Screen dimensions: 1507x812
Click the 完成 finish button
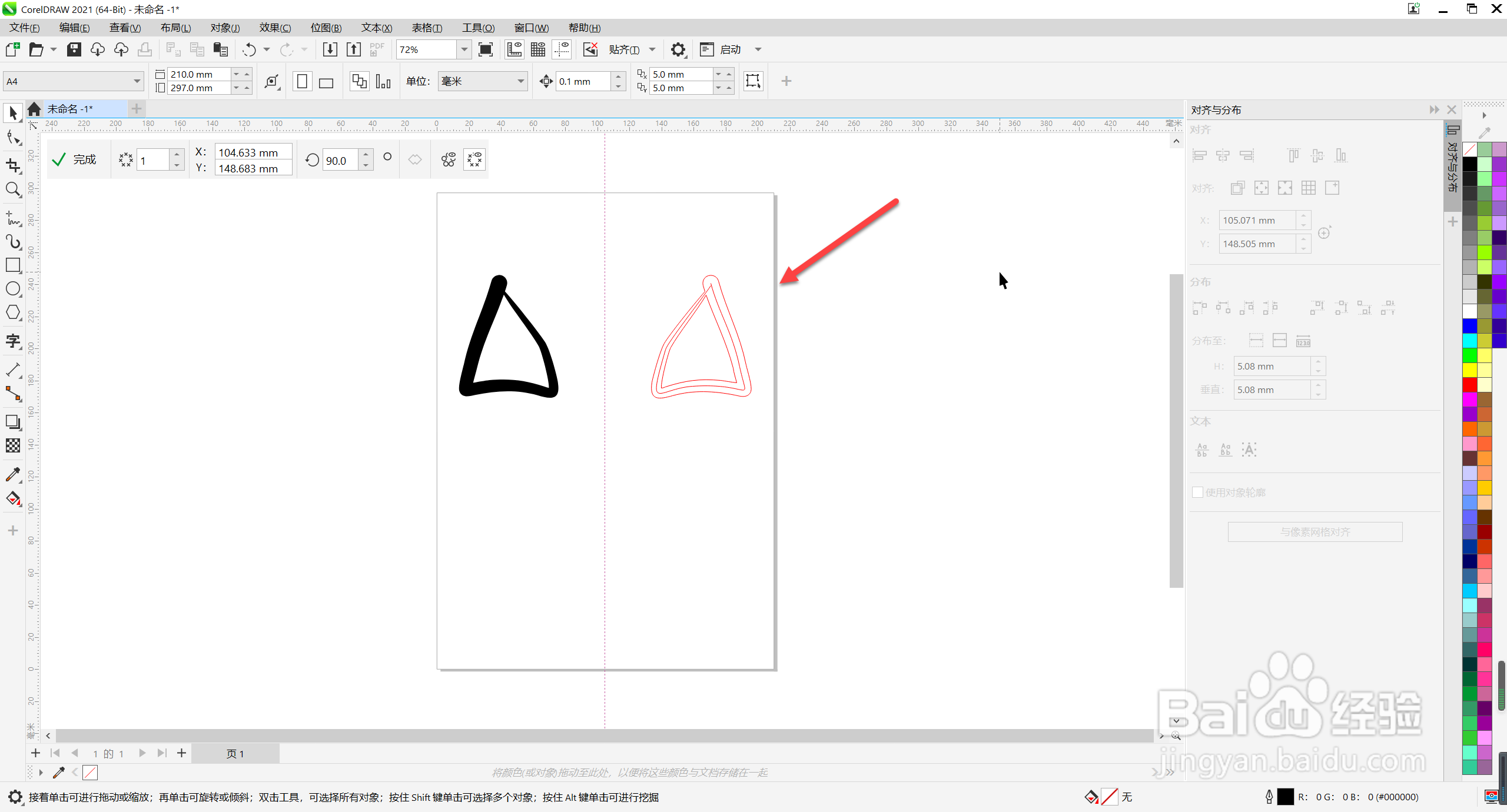pyautogui.click(x=74, y=159)
